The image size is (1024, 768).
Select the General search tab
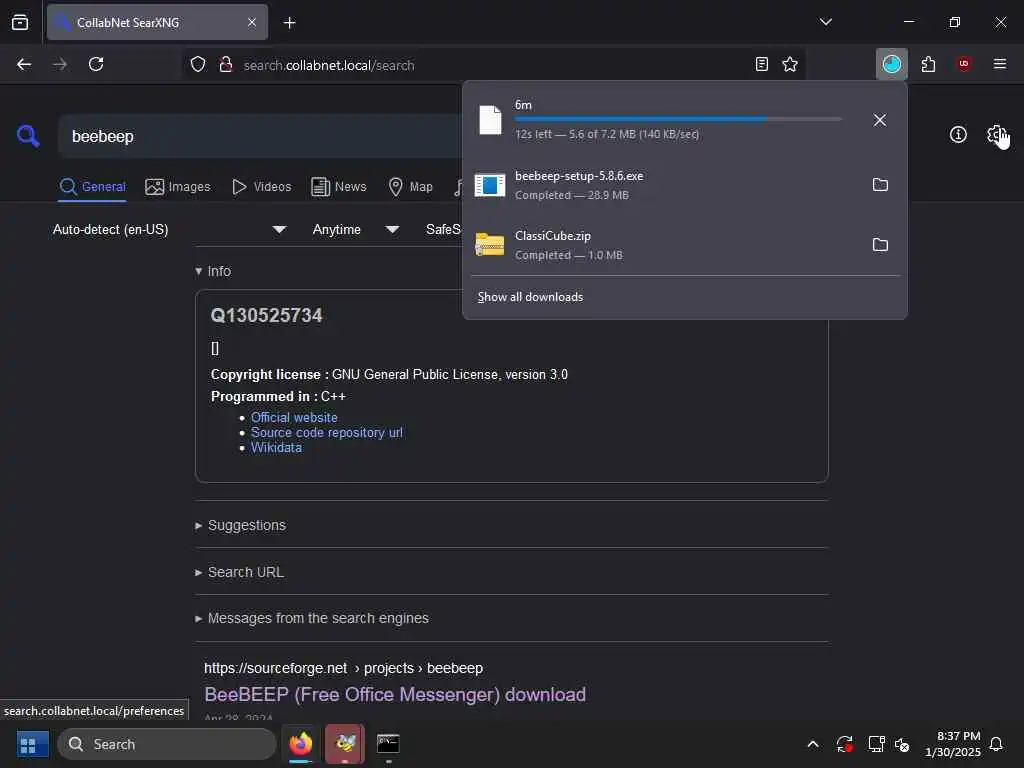pyautogui.click(x=92, y=187)
